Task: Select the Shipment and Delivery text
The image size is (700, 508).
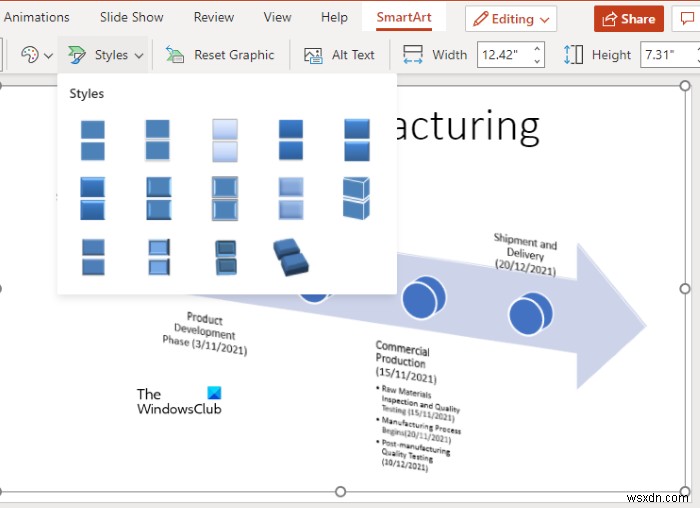Action: (x=525, y=254)
